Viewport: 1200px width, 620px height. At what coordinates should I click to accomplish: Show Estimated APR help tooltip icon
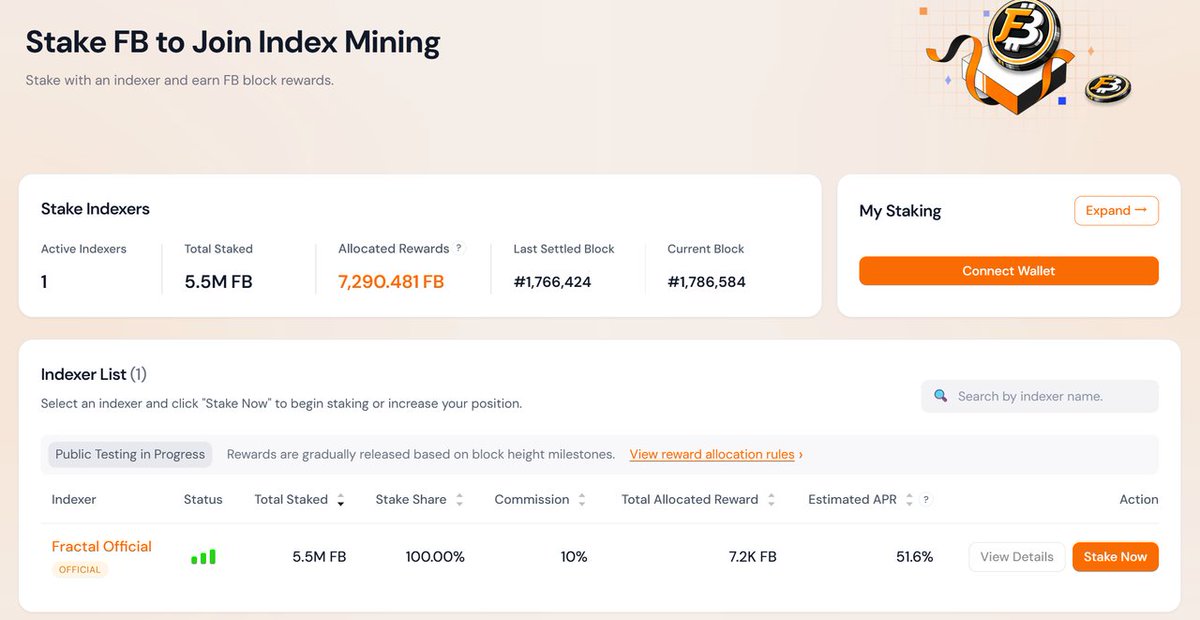pos(926,499)
